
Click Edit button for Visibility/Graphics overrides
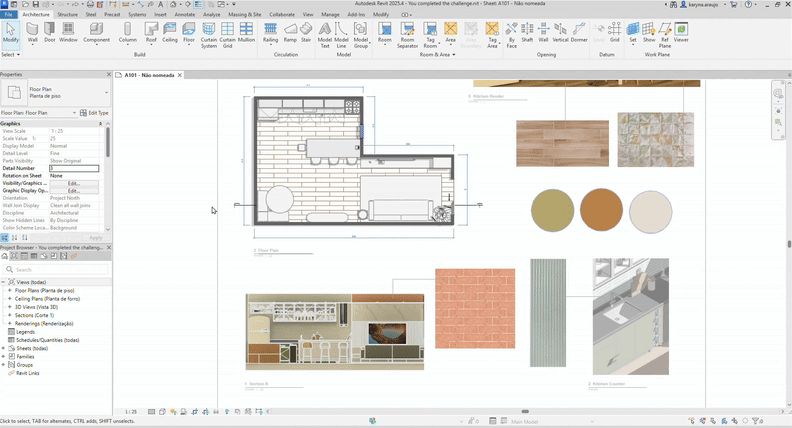coord(74,184)
